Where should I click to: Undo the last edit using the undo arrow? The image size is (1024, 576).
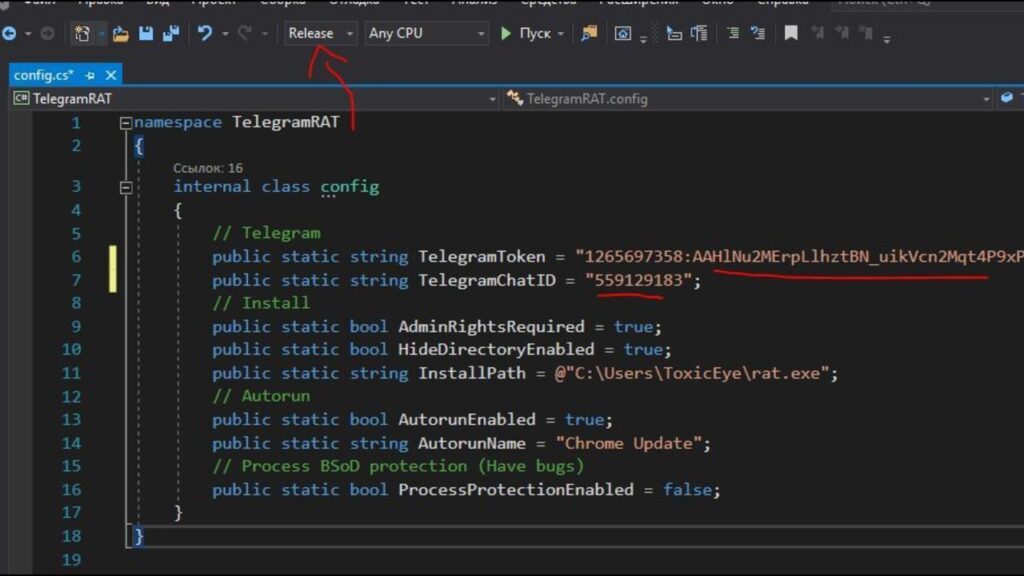204,33
